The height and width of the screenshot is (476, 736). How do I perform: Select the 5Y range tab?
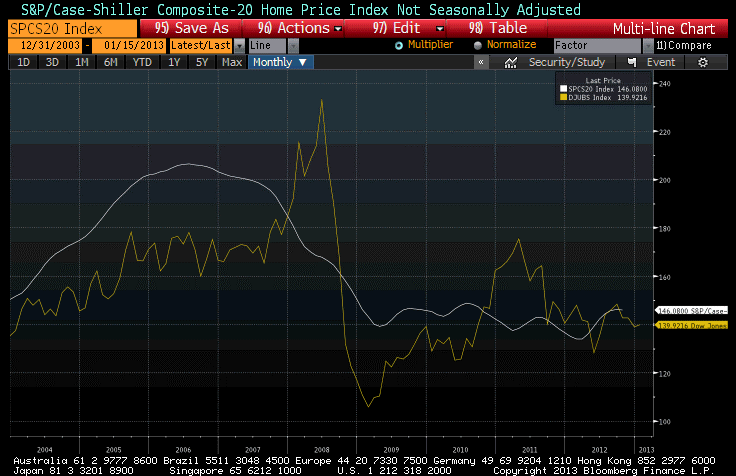tap(202, 62)
